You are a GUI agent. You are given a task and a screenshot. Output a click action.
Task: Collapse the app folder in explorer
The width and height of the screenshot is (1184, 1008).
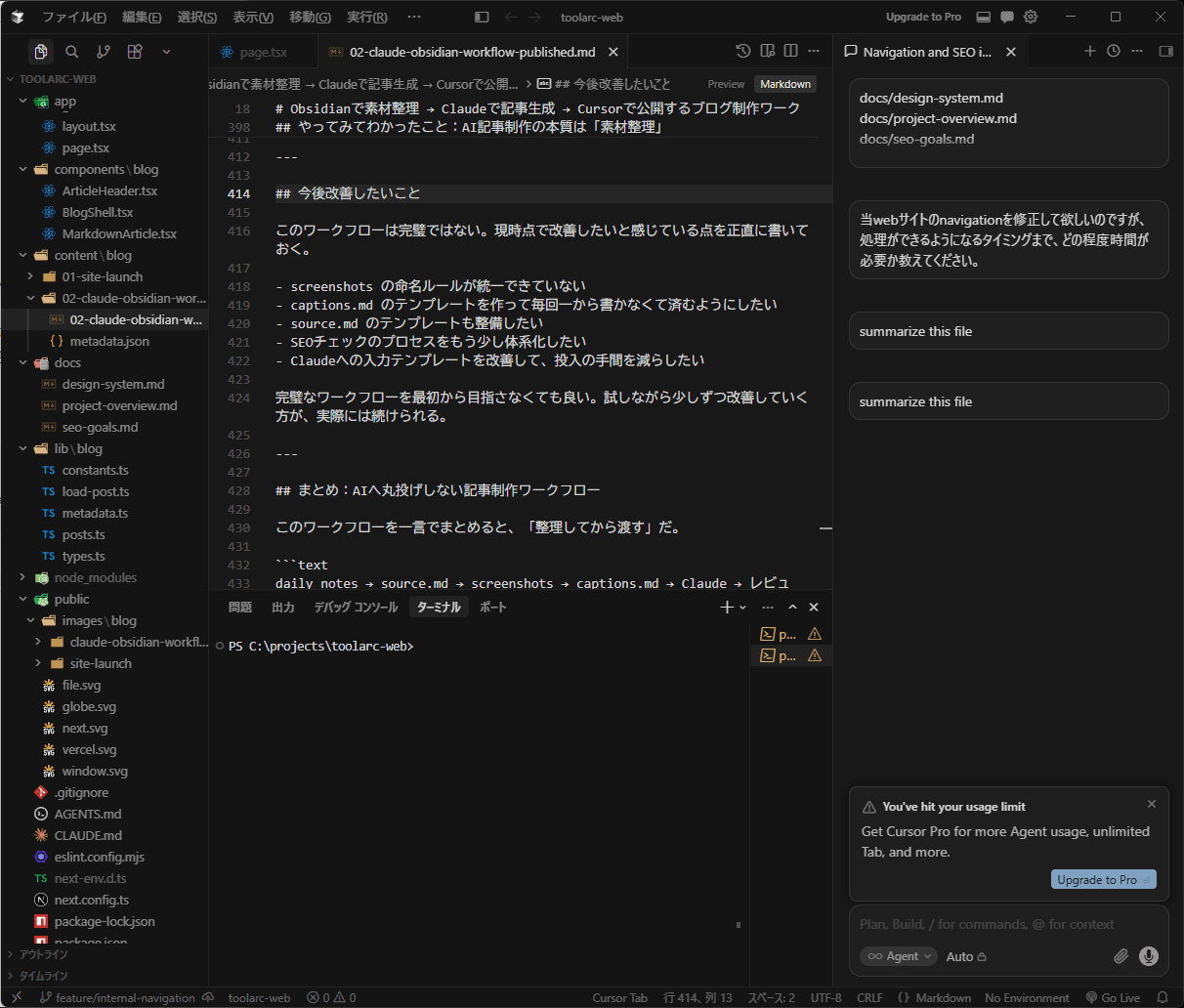click(x=22, y=102)
